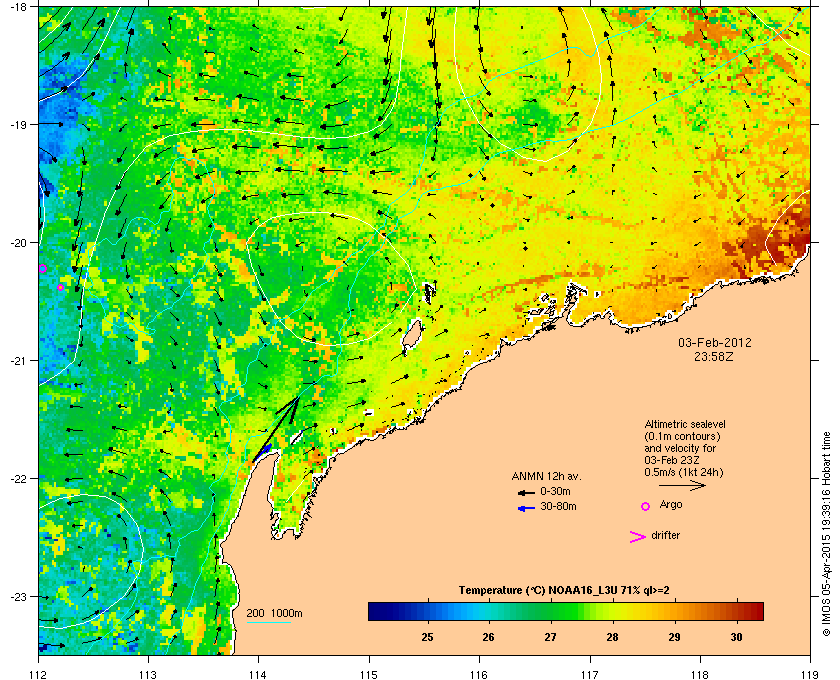Click the black 0-30m legend arrow

click(x=526, y=492)
